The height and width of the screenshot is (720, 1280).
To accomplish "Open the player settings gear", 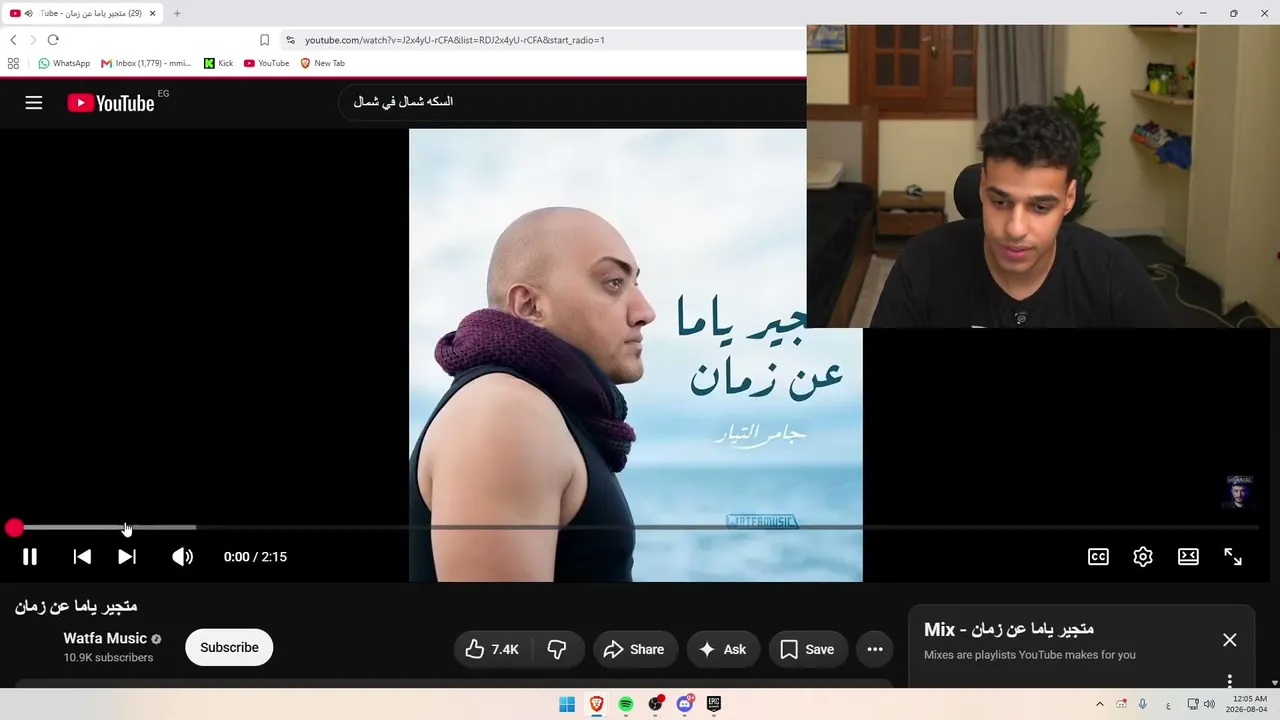I will point(1143,557).
